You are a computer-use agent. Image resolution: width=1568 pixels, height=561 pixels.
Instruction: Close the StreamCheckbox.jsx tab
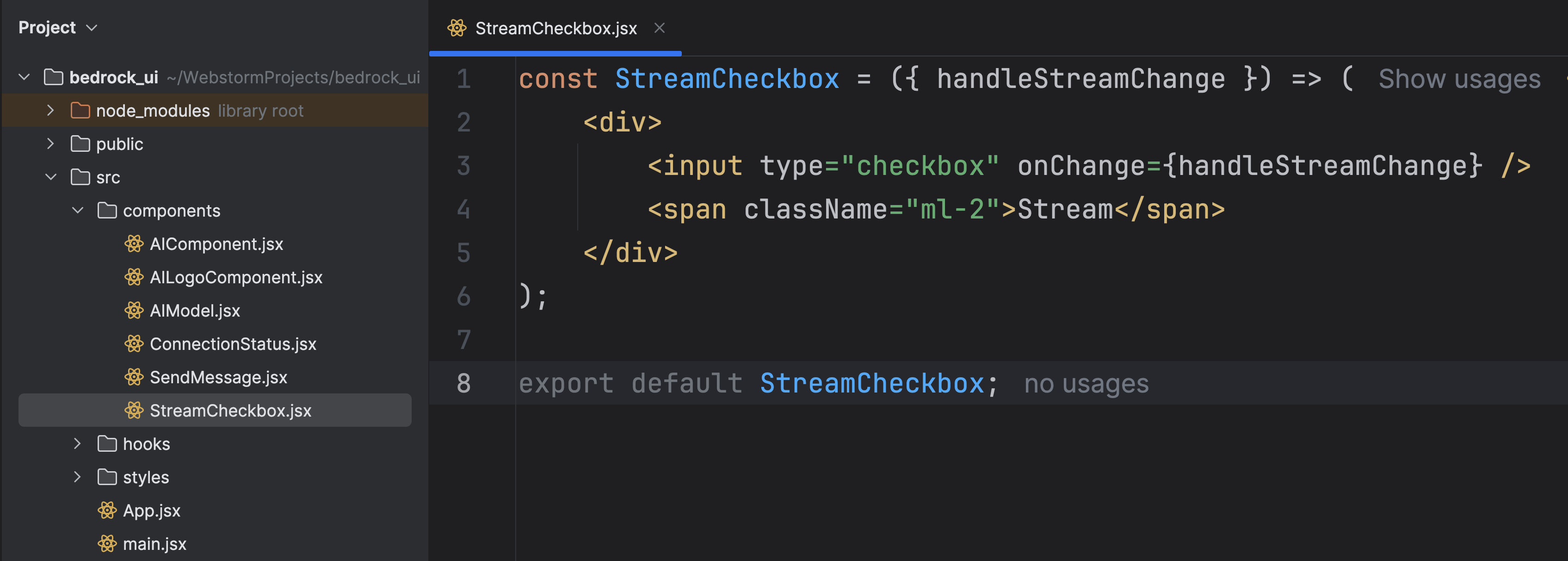tap(659, 28)
